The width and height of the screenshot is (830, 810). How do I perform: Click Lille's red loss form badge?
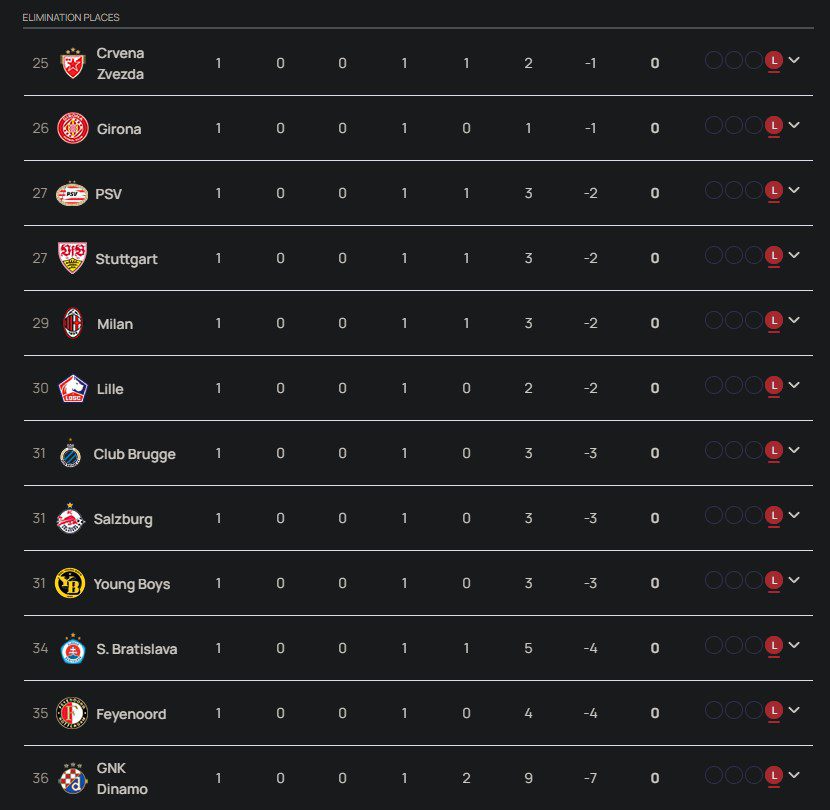click(773, 386)
